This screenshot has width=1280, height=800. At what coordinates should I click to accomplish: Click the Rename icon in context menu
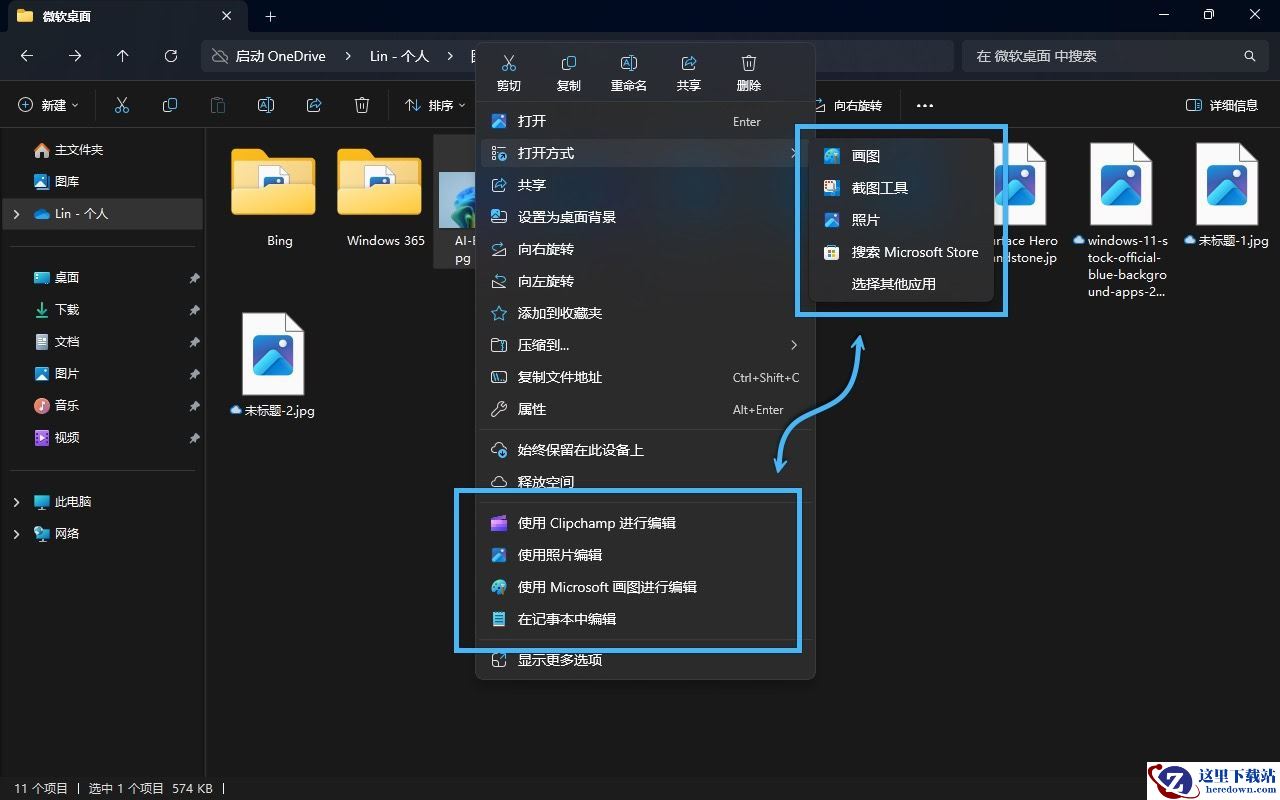629,63
